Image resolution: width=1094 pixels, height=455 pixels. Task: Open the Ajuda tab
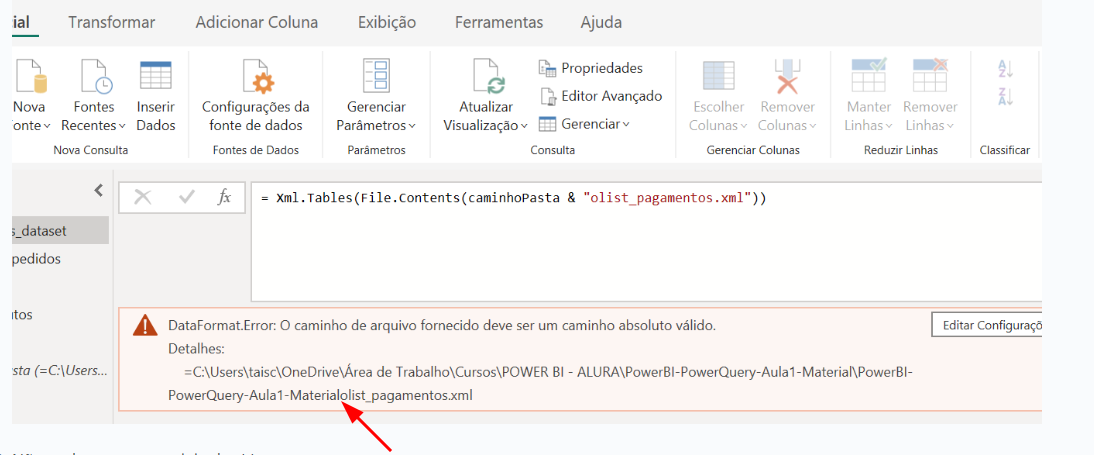[x=601, y=22]
